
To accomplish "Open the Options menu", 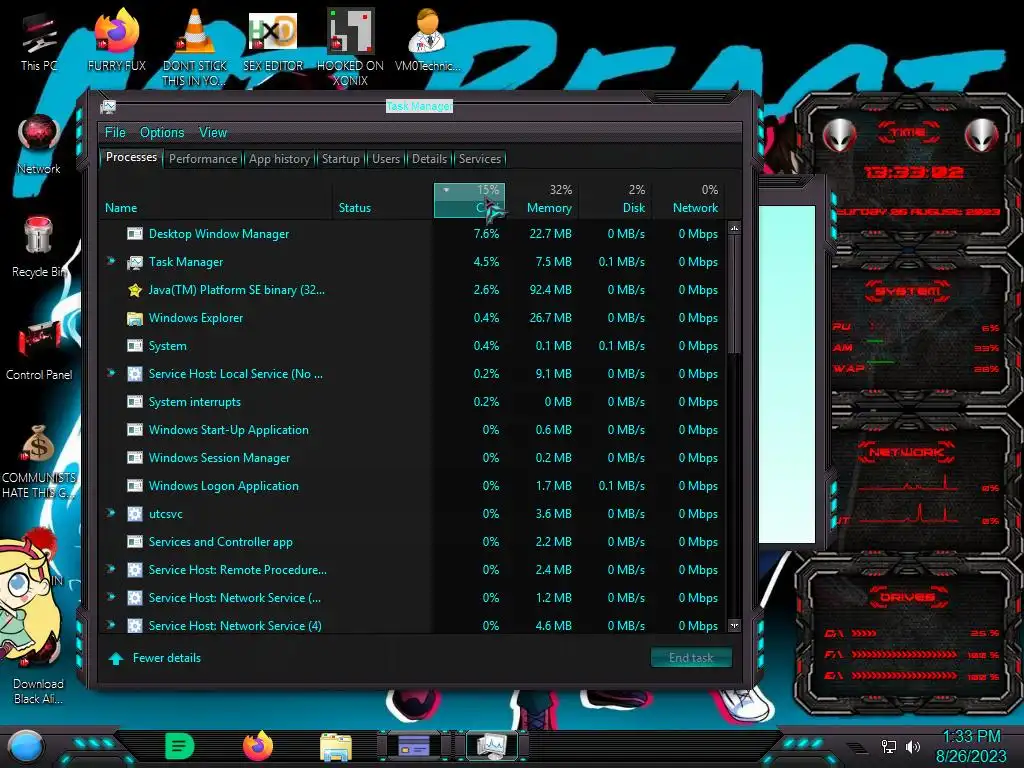I will click(x=162, y=133).
